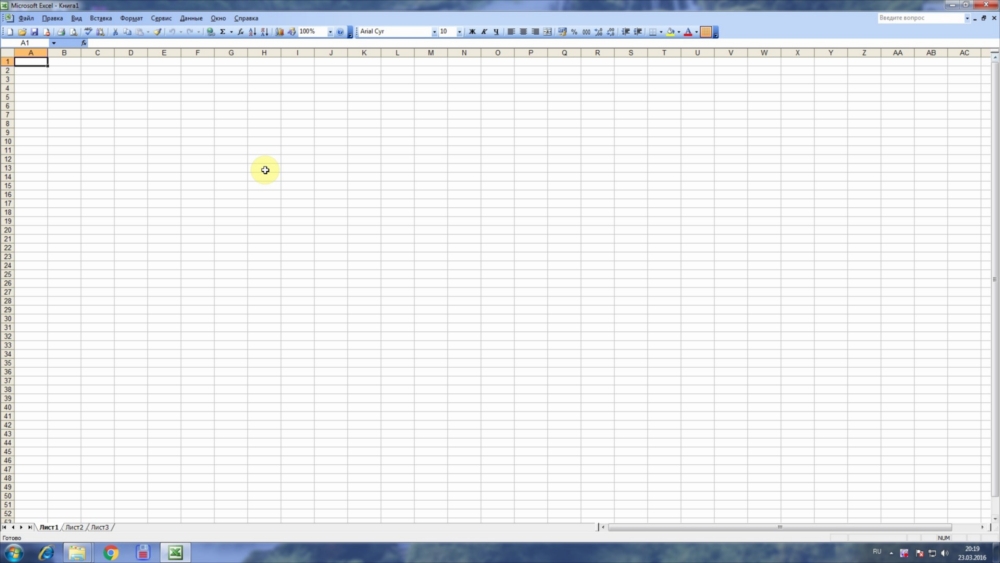Click the horizontal scrollbar thumb
Screen dimensions: 1000x563
(x=779, y=527)
